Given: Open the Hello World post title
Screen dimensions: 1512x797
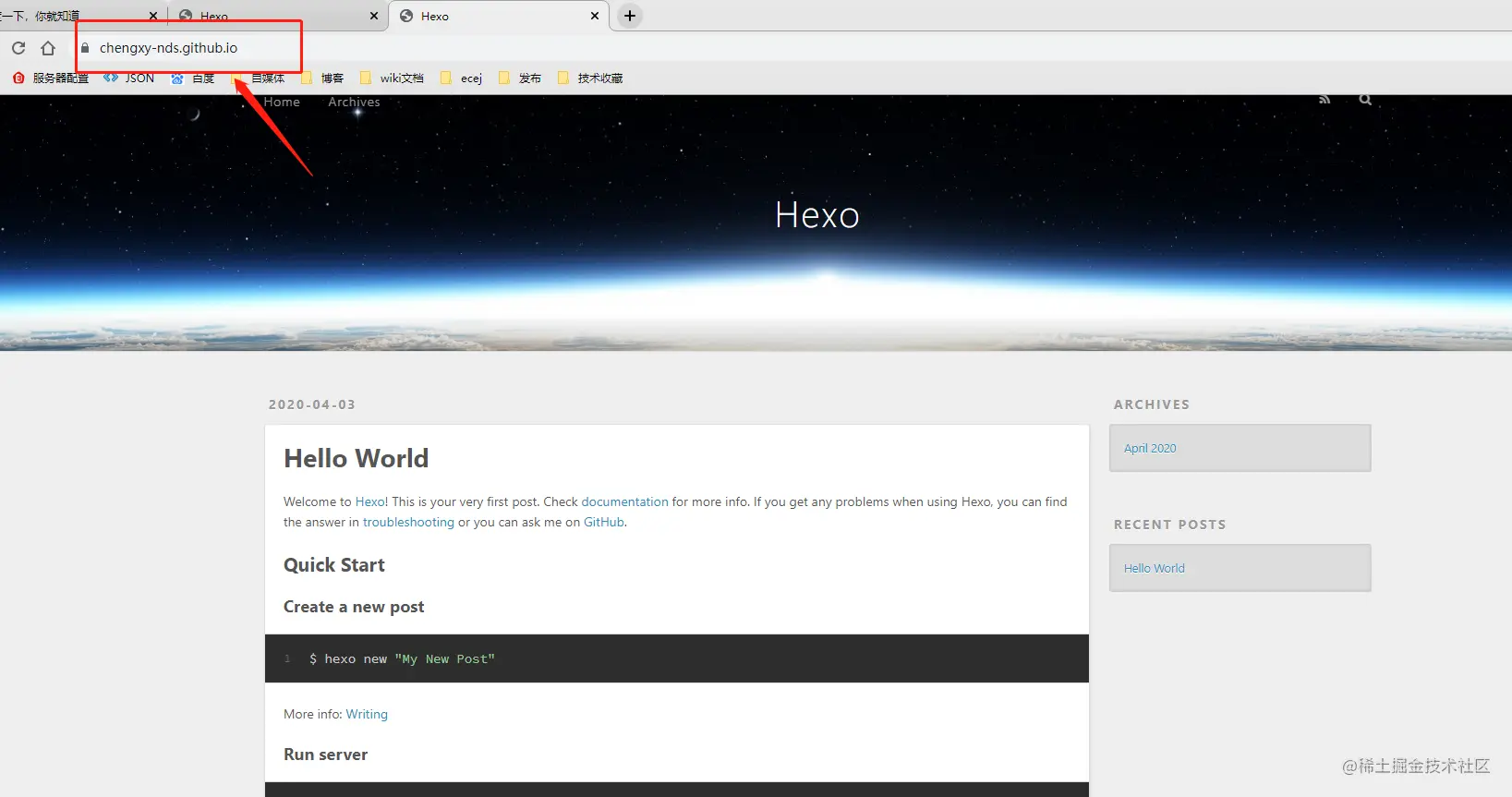Looking at the screenshot, I should (x=357, y=458).
